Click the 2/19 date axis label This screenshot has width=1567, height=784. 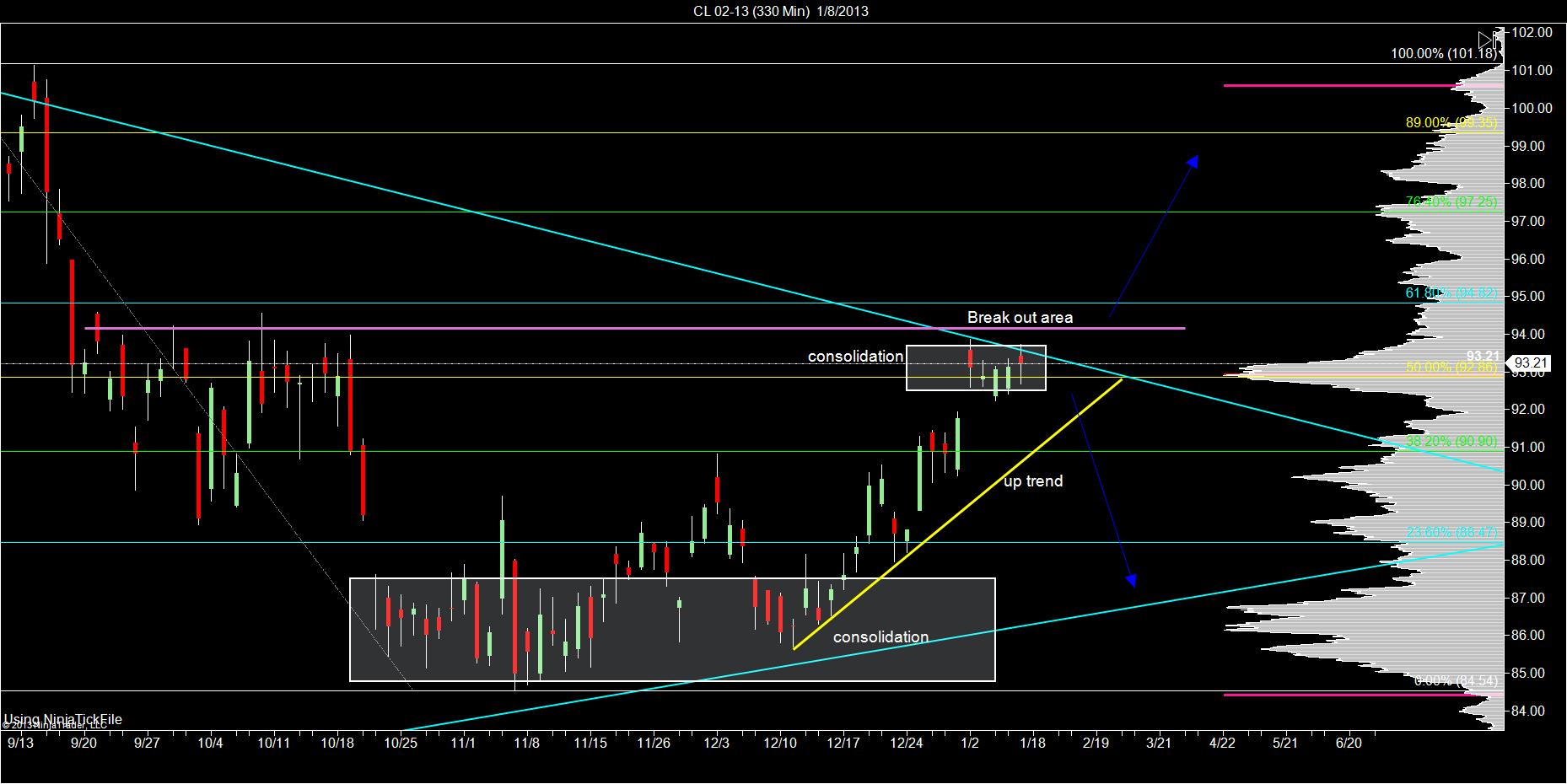coord(1096,744)
